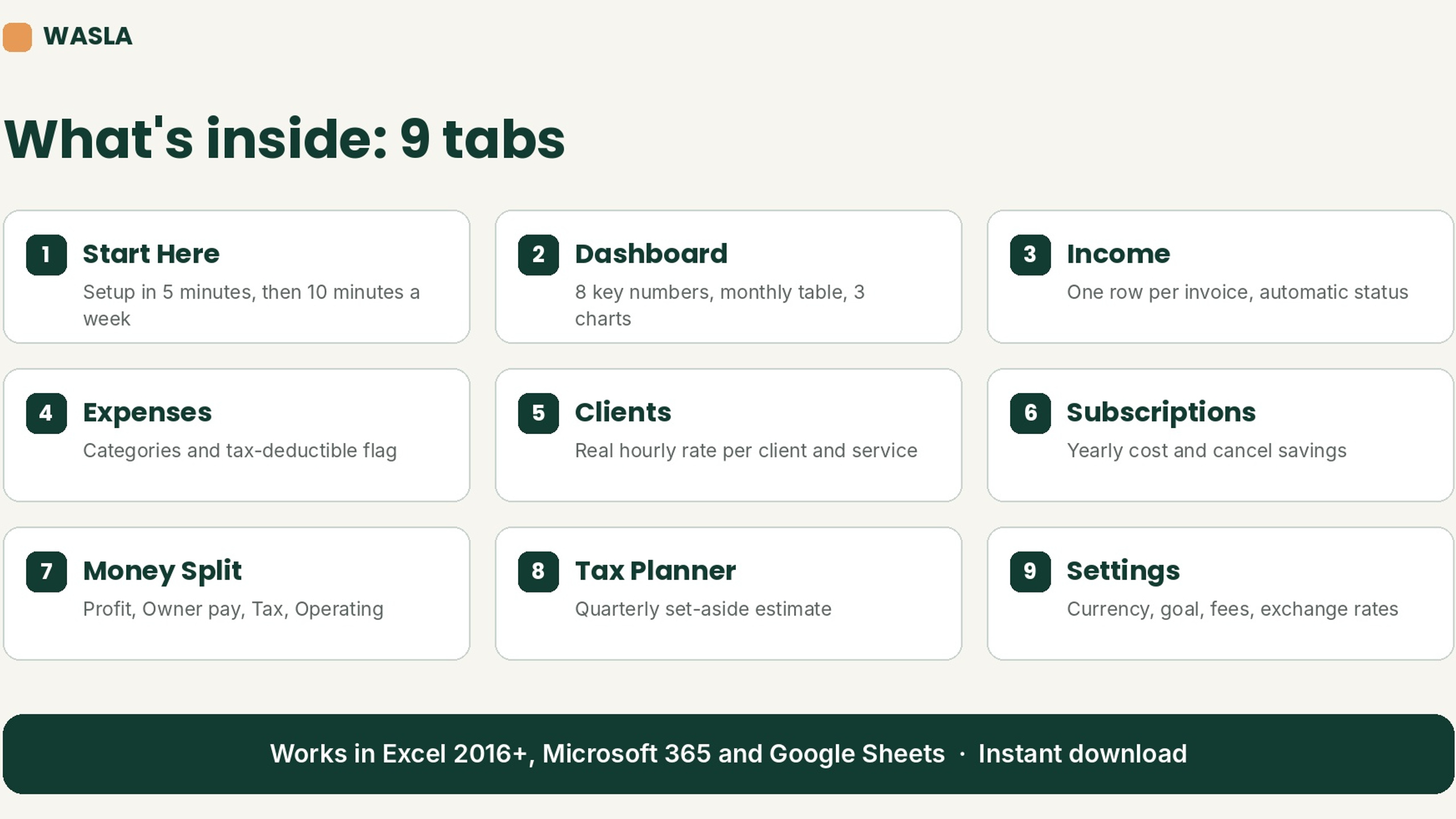
Task: Click the number 6 badge on Subscriptions
Action: pyautogui.click(x=1031, y=413)
